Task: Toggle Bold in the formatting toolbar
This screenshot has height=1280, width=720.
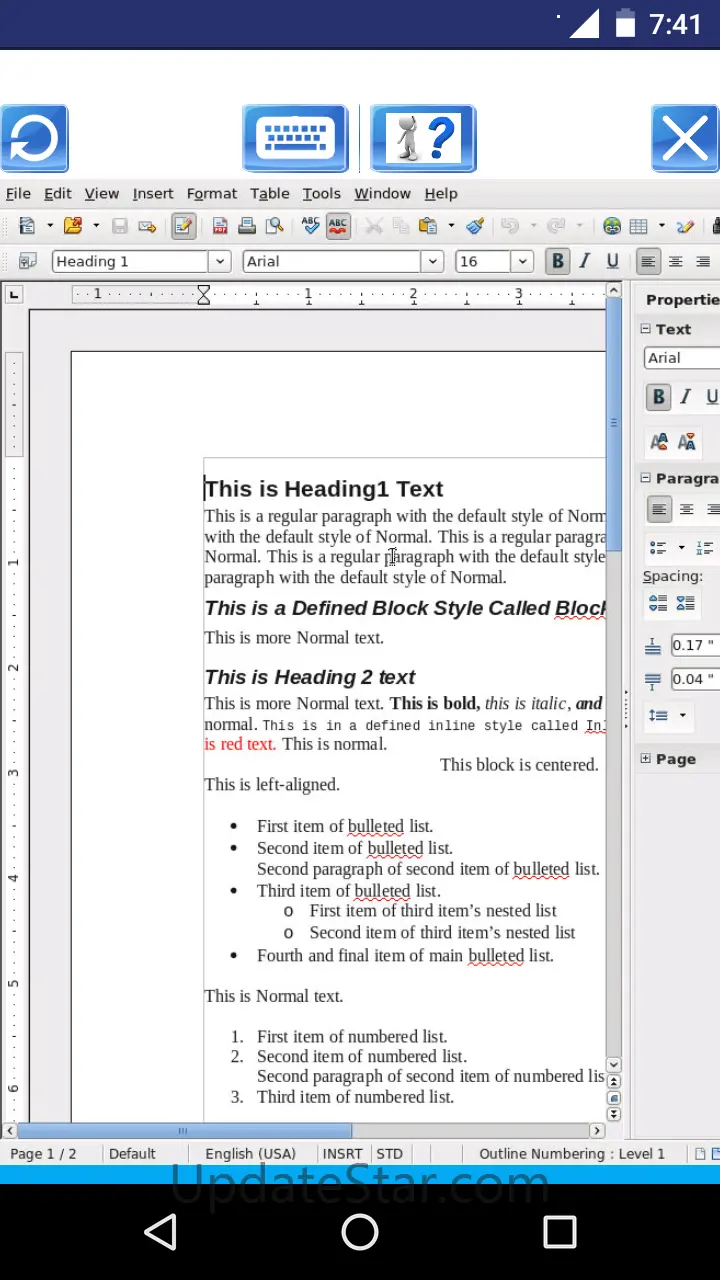Action: pos(557,262)
